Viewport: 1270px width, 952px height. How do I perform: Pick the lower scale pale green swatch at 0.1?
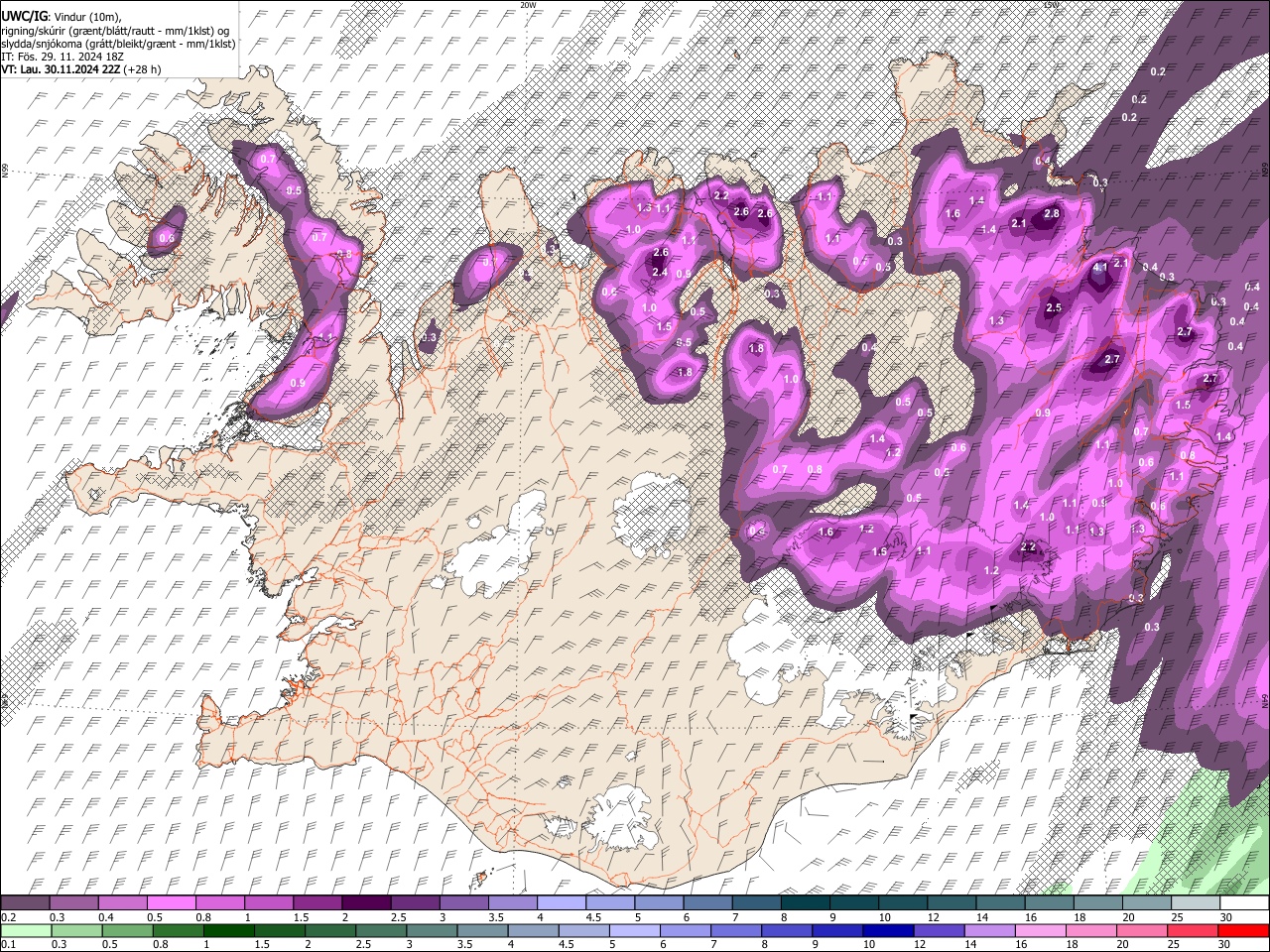pyautogui.click(x=26, y=930)
